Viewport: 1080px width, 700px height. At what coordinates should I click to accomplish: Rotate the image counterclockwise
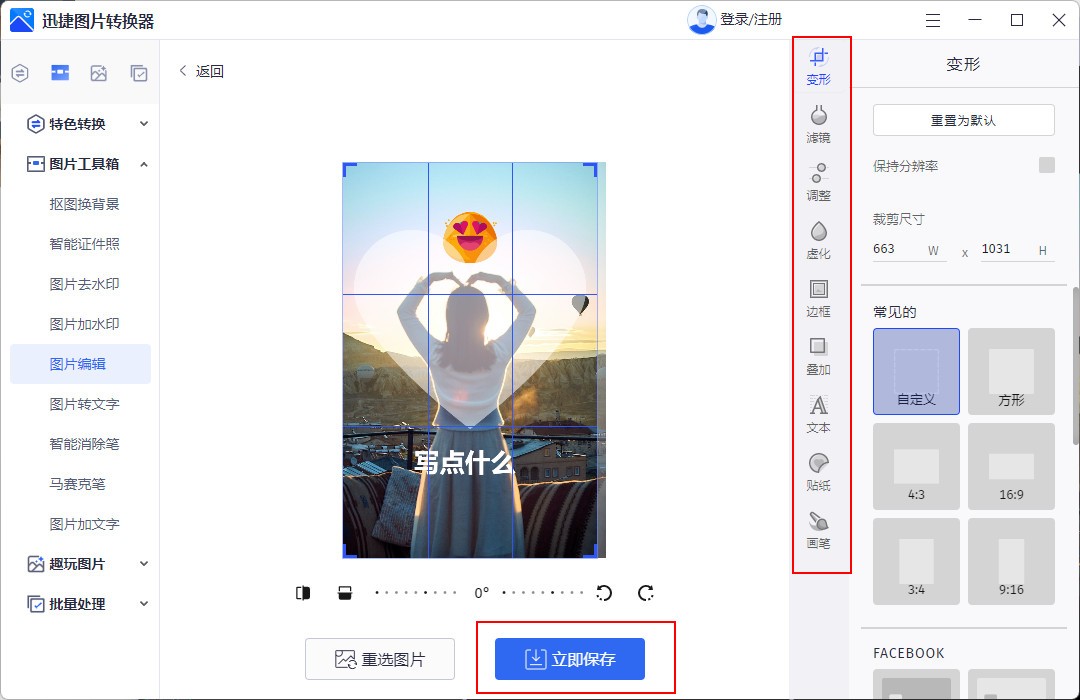(x=603, y=592)
